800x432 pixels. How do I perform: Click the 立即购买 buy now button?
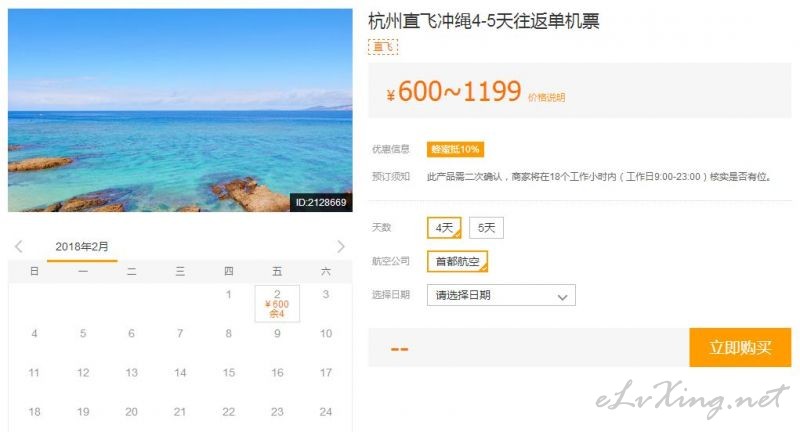pos(740,347)
